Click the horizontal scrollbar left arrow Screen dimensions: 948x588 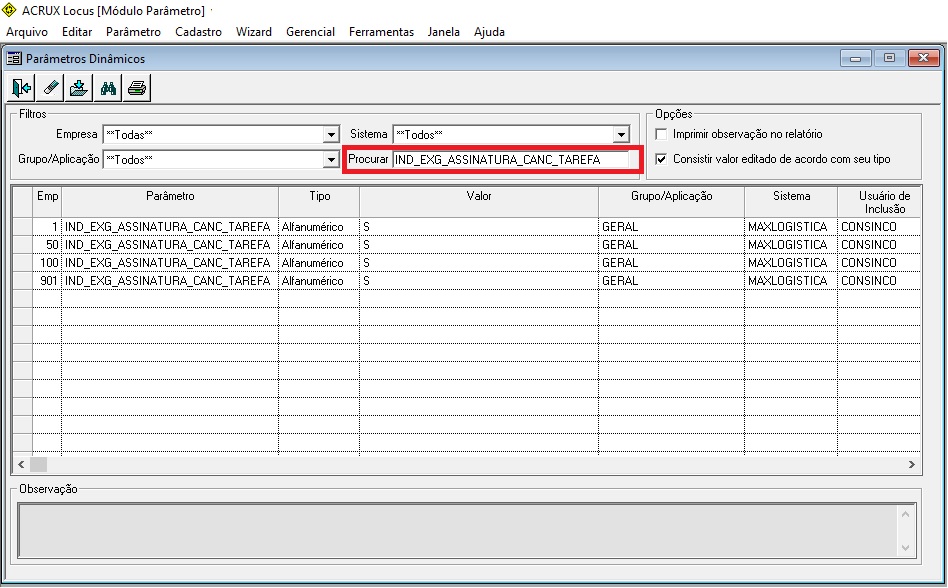tap(21, 465)
